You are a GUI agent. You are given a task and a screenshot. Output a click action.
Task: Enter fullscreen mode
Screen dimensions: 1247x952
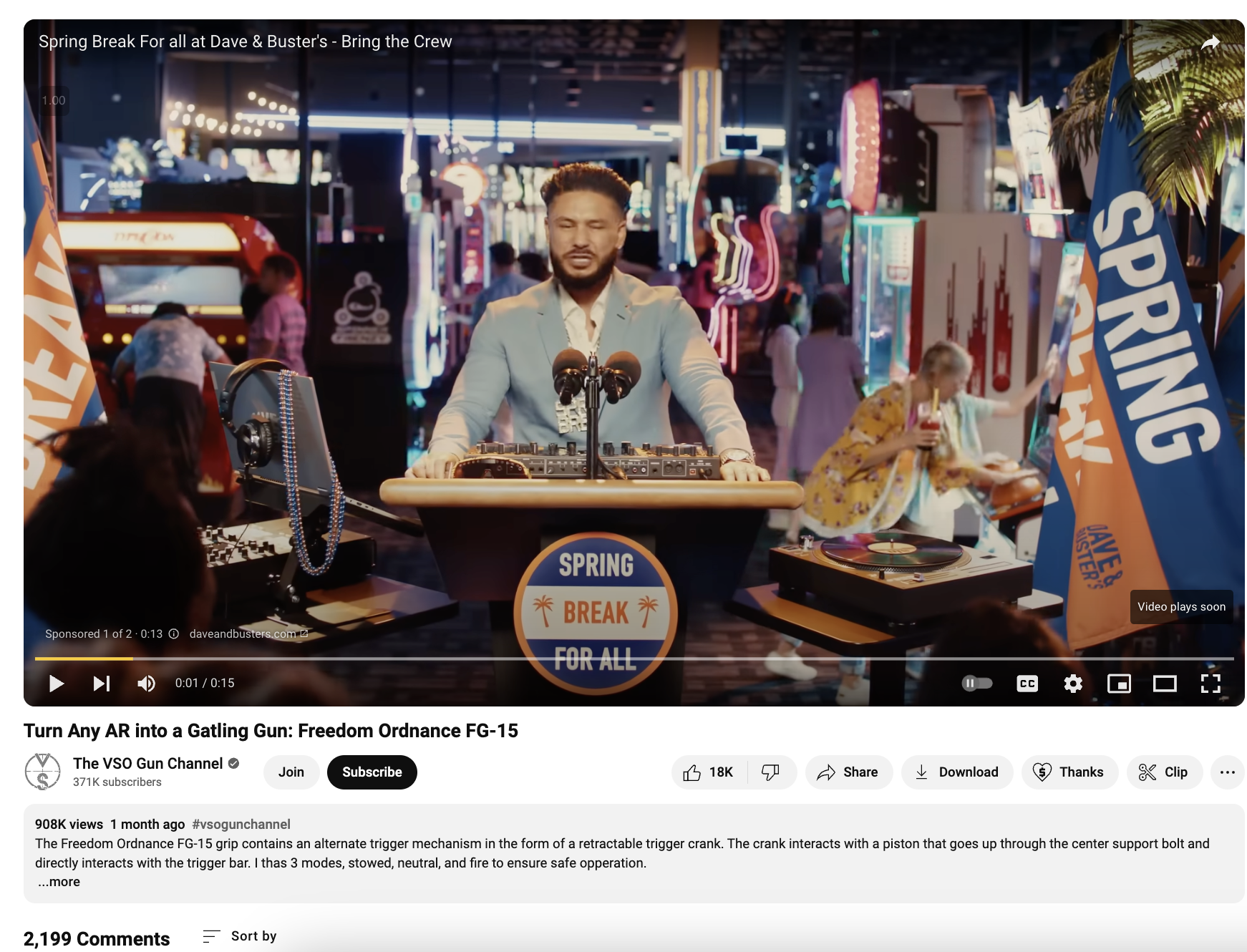(1210, 684)
